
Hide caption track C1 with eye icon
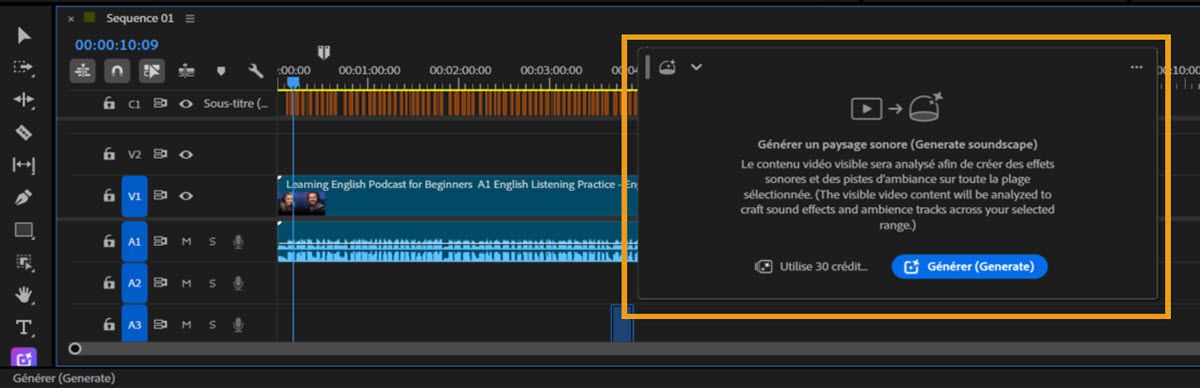tap(186, 103)
